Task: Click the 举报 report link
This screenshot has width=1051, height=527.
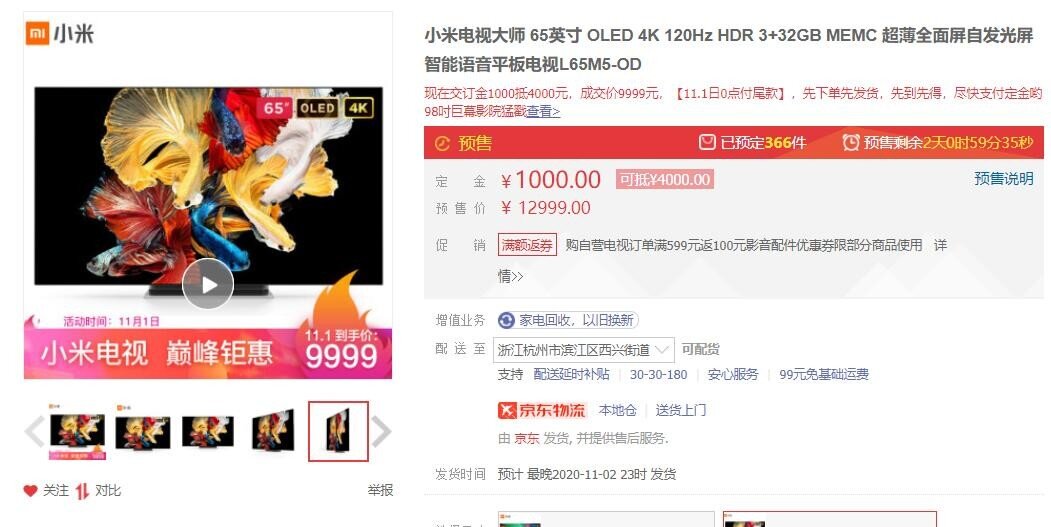Action: [380, 490]
